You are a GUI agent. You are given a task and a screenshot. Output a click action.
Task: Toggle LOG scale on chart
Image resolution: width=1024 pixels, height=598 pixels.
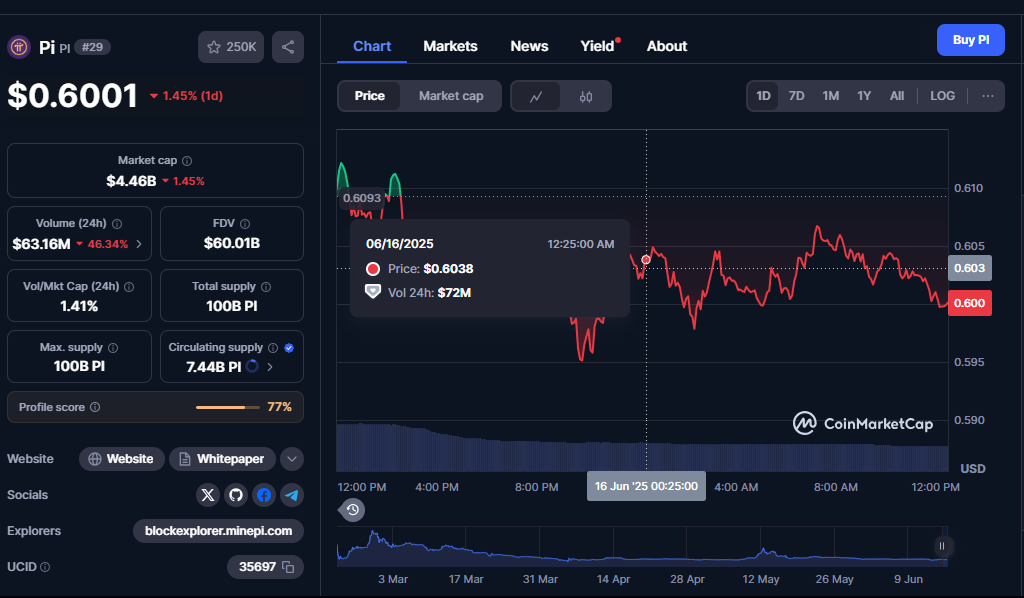coord(942,96)
